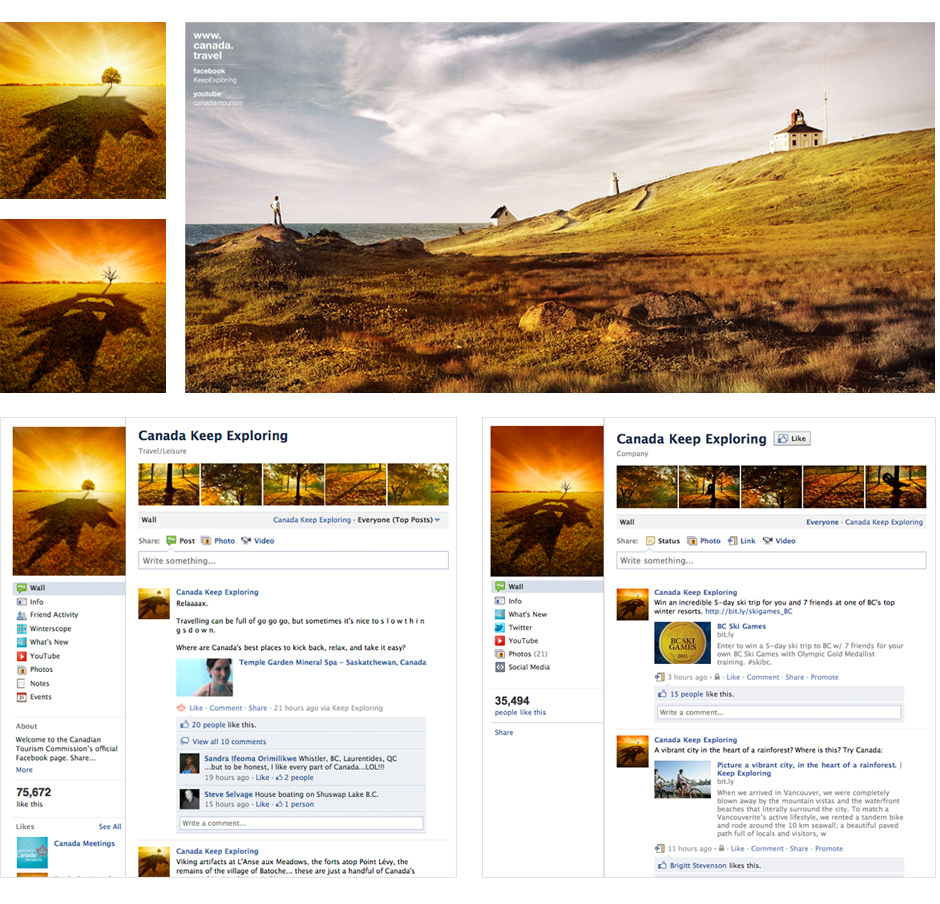940x904 pixels.
Task: Click the Wall icon on the Company page sidebar
Action: (x=500, y=587)
